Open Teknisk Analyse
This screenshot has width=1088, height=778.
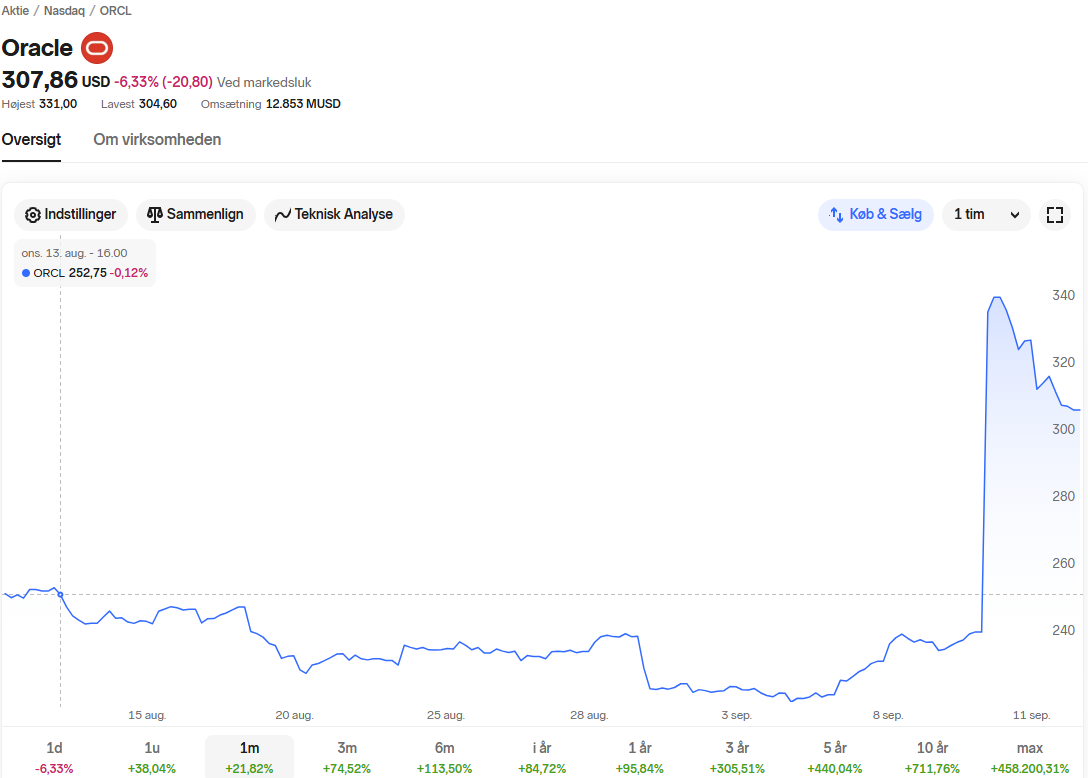click(334, 214)
